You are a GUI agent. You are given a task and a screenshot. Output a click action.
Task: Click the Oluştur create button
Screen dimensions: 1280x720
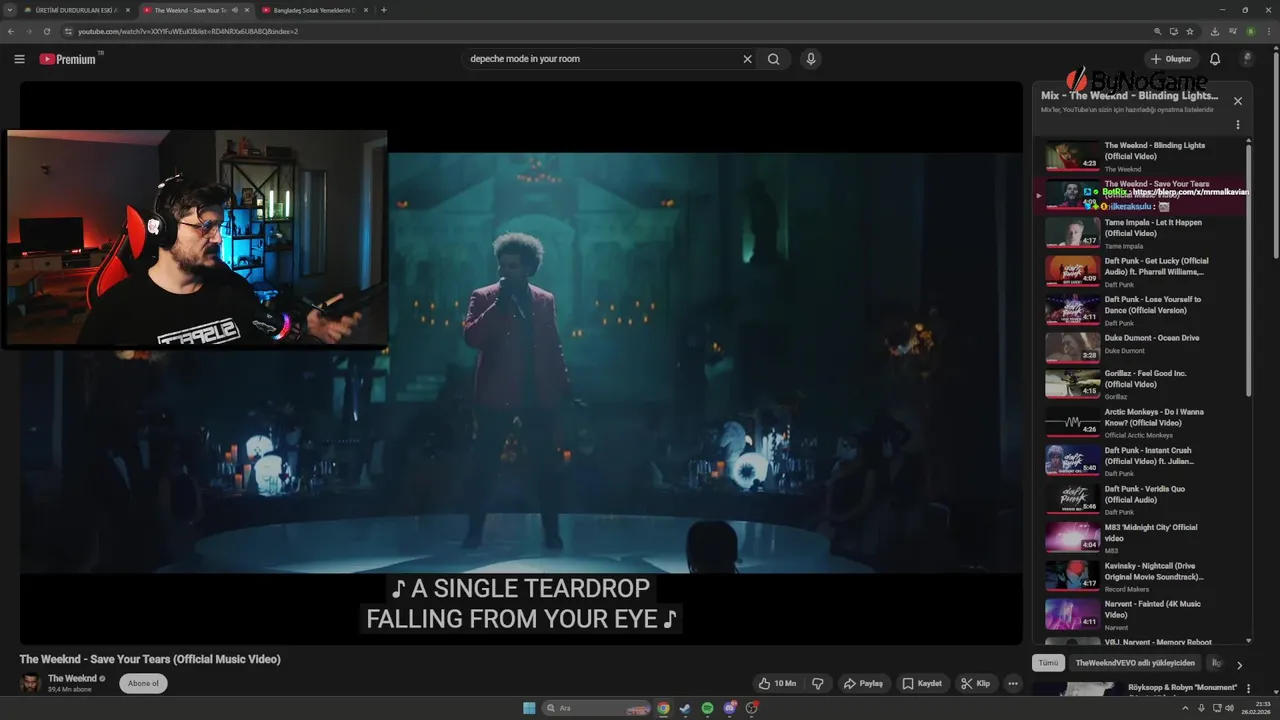point(1171,59)
